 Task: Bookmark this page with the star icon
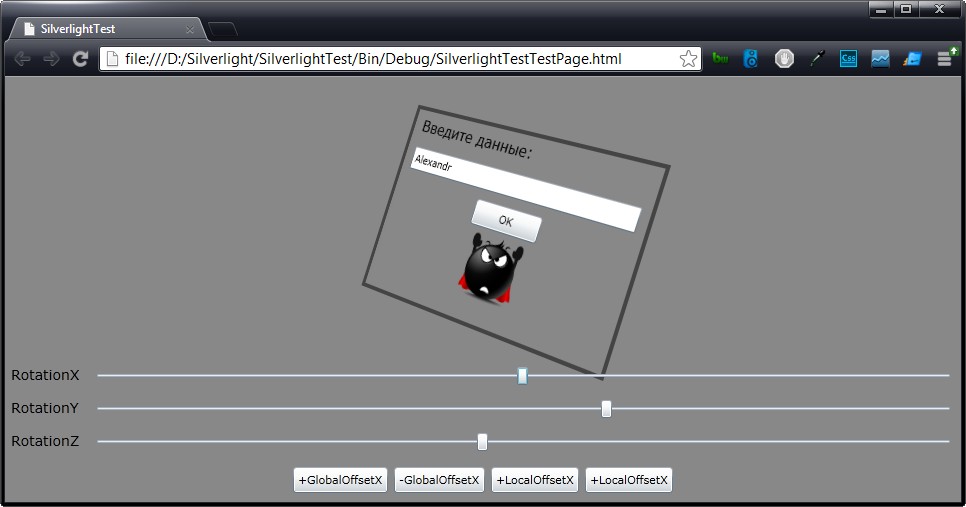688,59
